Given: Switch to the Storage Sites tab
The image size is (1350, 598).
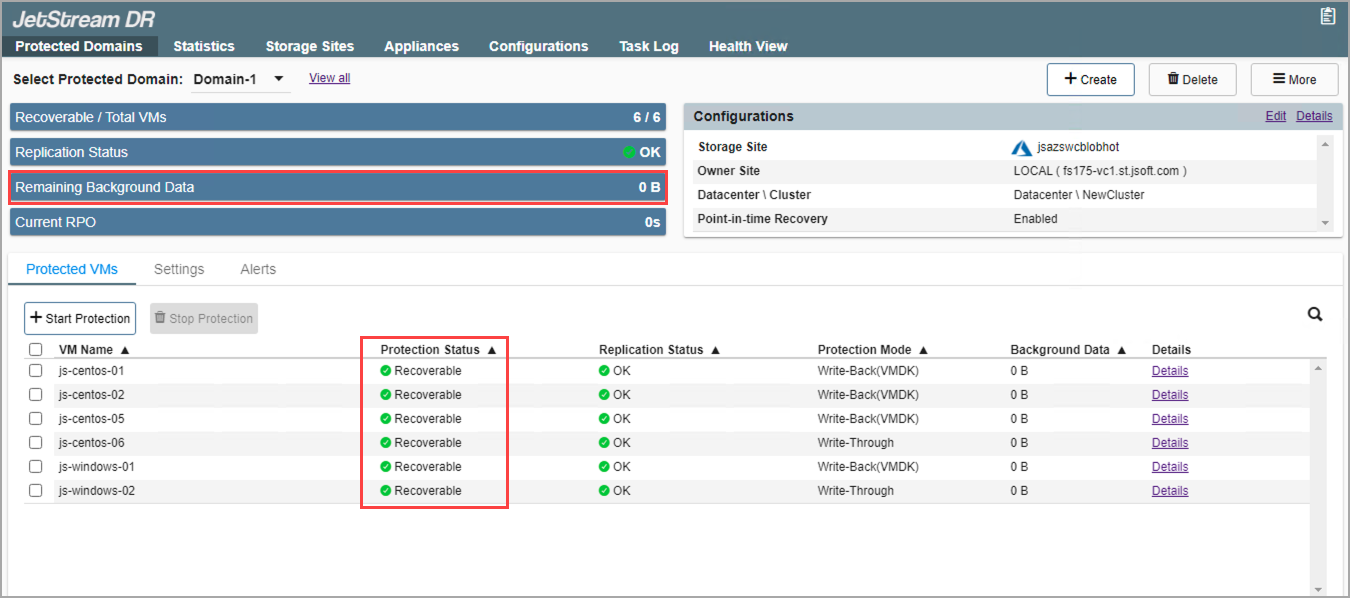Looking at the screenshot, I should tap(309, 46).
